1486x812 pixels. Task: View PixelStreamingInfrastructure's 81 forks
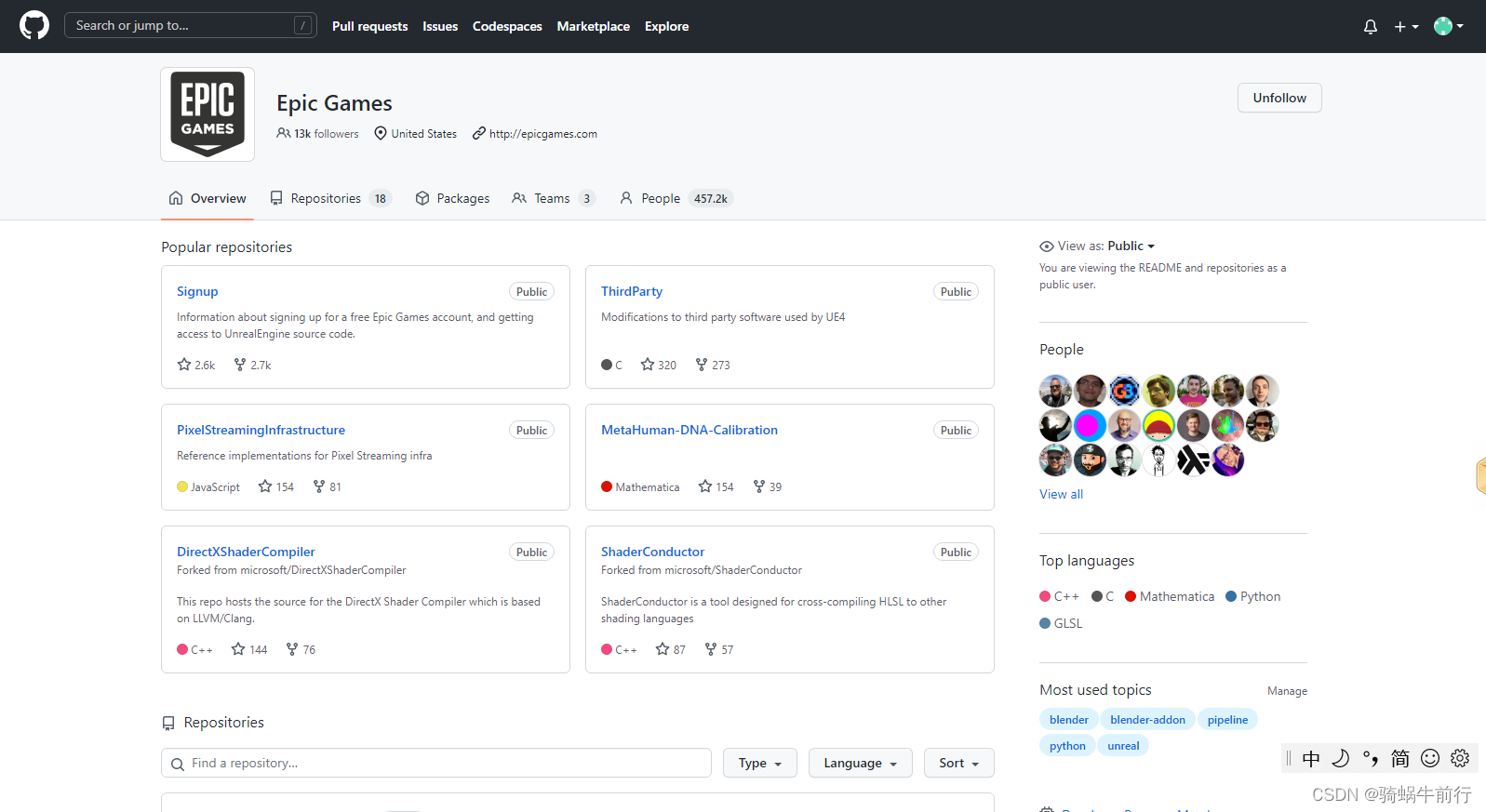click(328, 486)
